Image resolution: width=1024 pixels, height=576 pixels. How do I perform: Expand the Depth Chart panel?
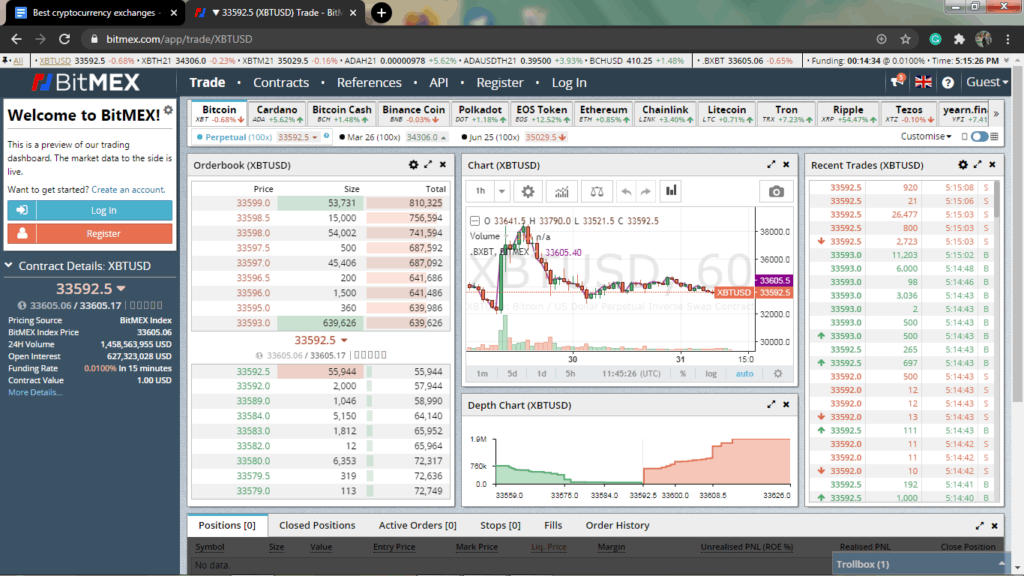[771, 405]
